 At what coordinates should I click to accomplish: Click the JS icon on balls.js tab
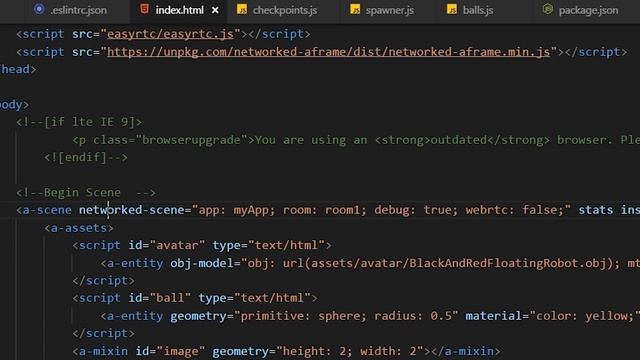(x=452, y=9)
